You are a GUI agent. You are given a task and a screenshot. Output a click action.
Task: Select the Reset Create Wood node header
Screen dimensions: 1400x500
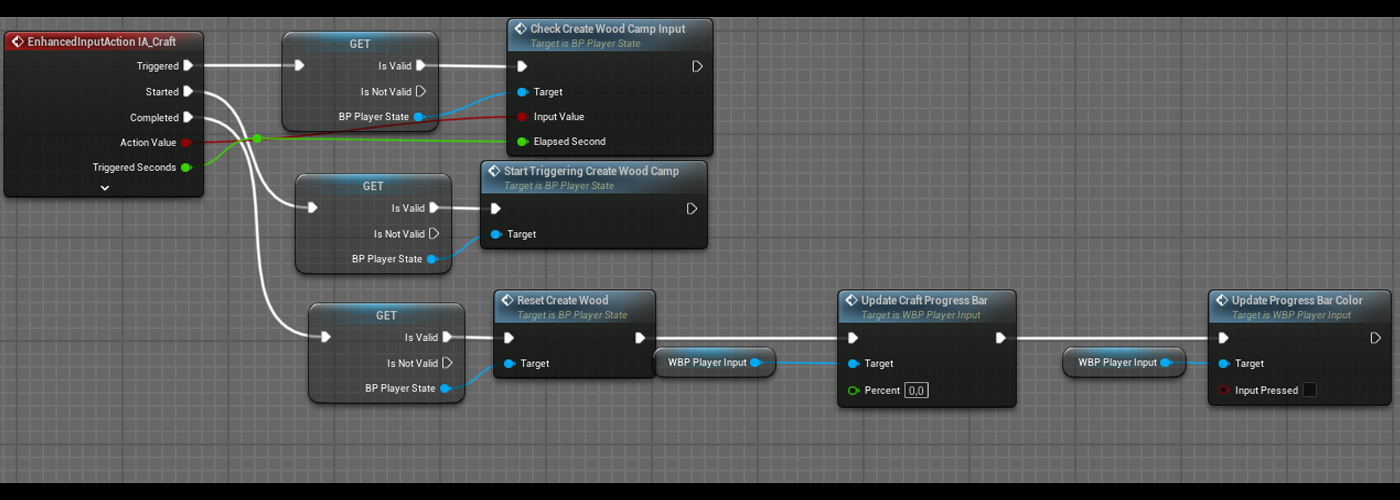point(562,300)
